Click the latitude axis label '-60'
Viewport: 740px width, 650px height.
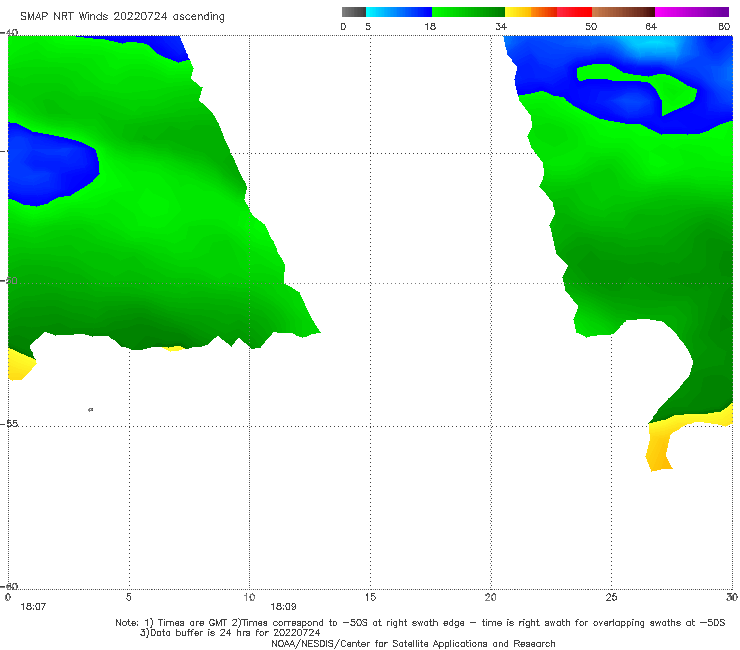click(9, 586)
